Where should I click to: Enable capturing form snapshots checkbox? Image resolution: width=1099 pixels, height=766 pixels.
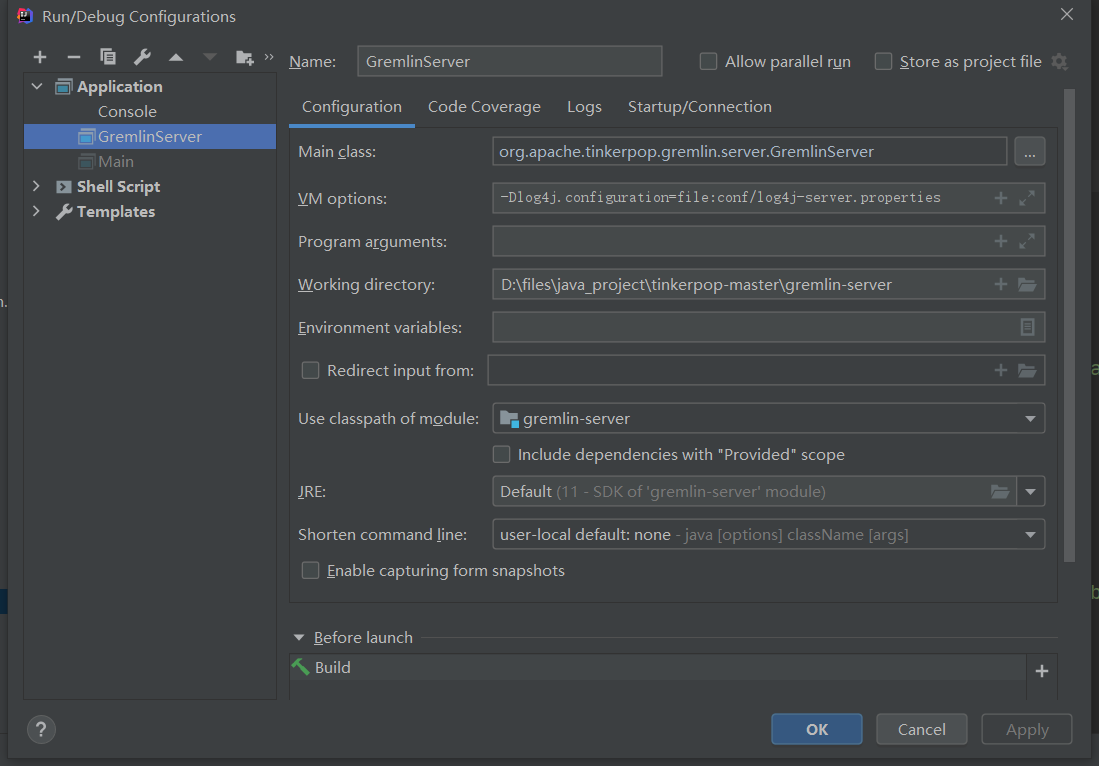(311, 571)
